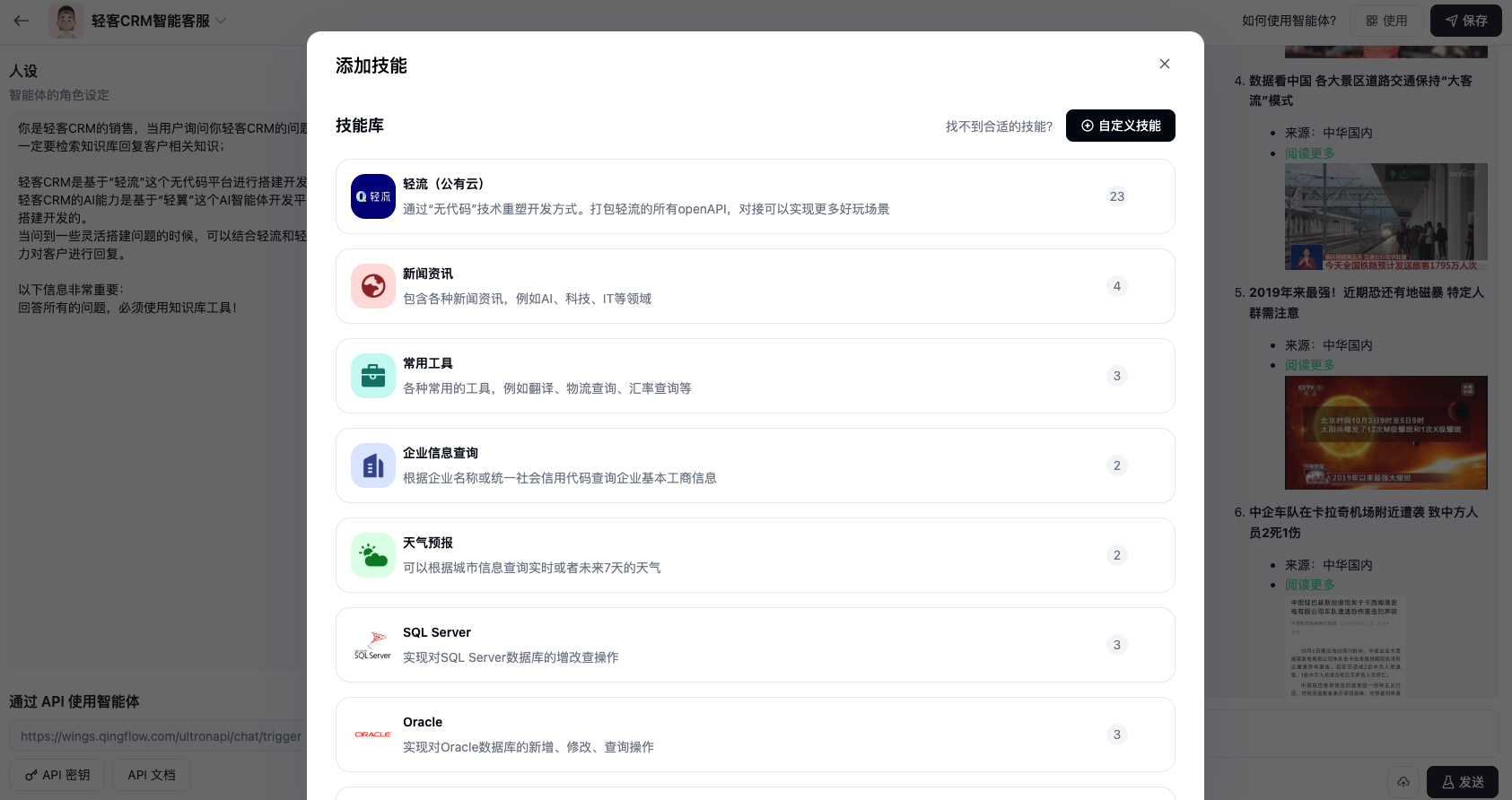Click the 找不到合适的技能? text
This screenshot has width=1512, height=800.
tap(999, 126)
